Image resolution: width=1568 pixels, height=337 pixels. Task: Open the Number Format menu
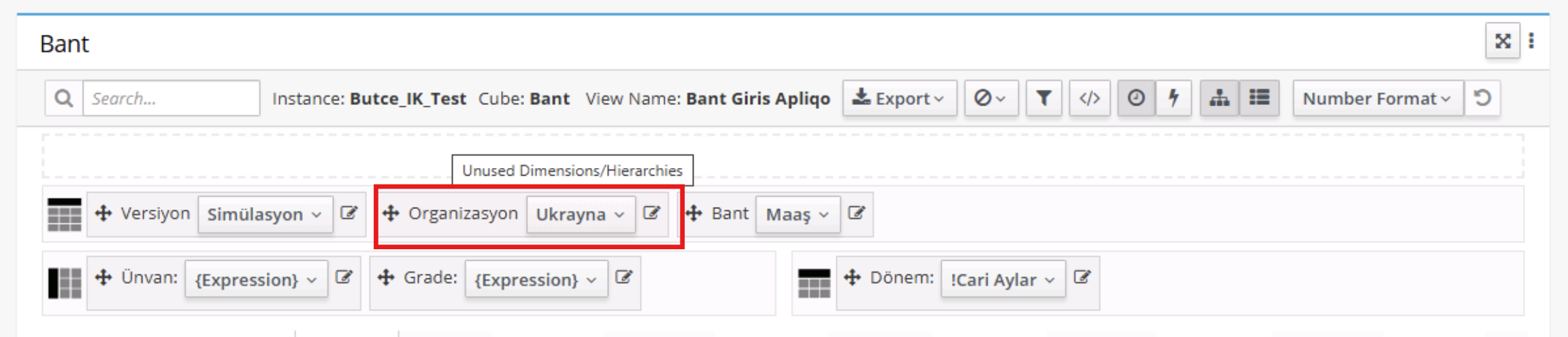(1377, 99)
